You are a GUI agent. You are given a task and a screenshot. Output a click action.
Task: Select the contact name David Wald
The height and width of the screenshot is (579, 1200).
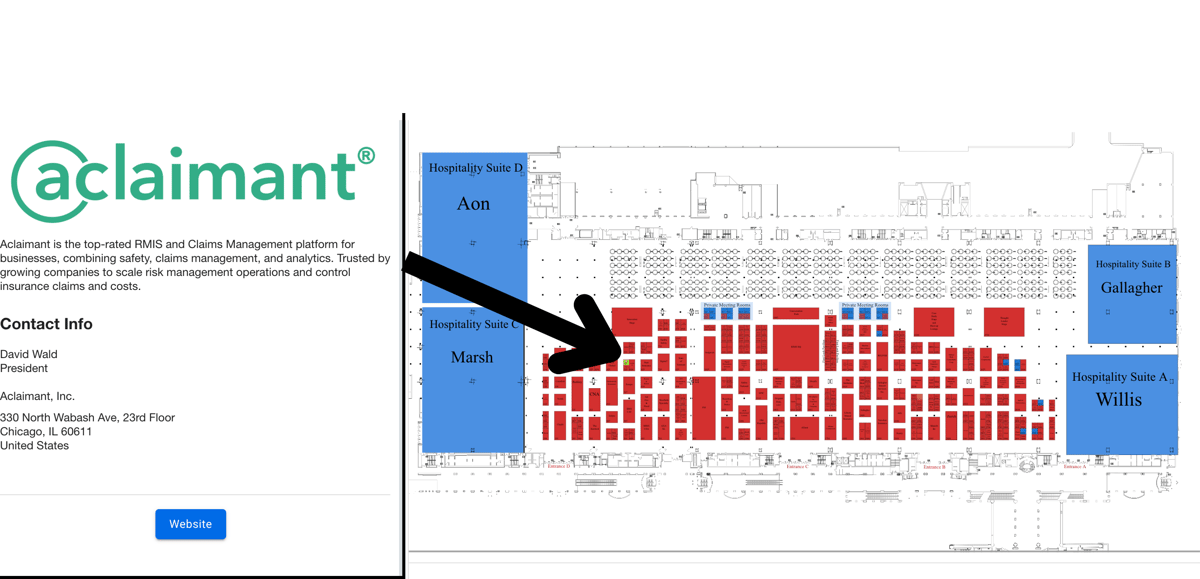pos(29,354)
